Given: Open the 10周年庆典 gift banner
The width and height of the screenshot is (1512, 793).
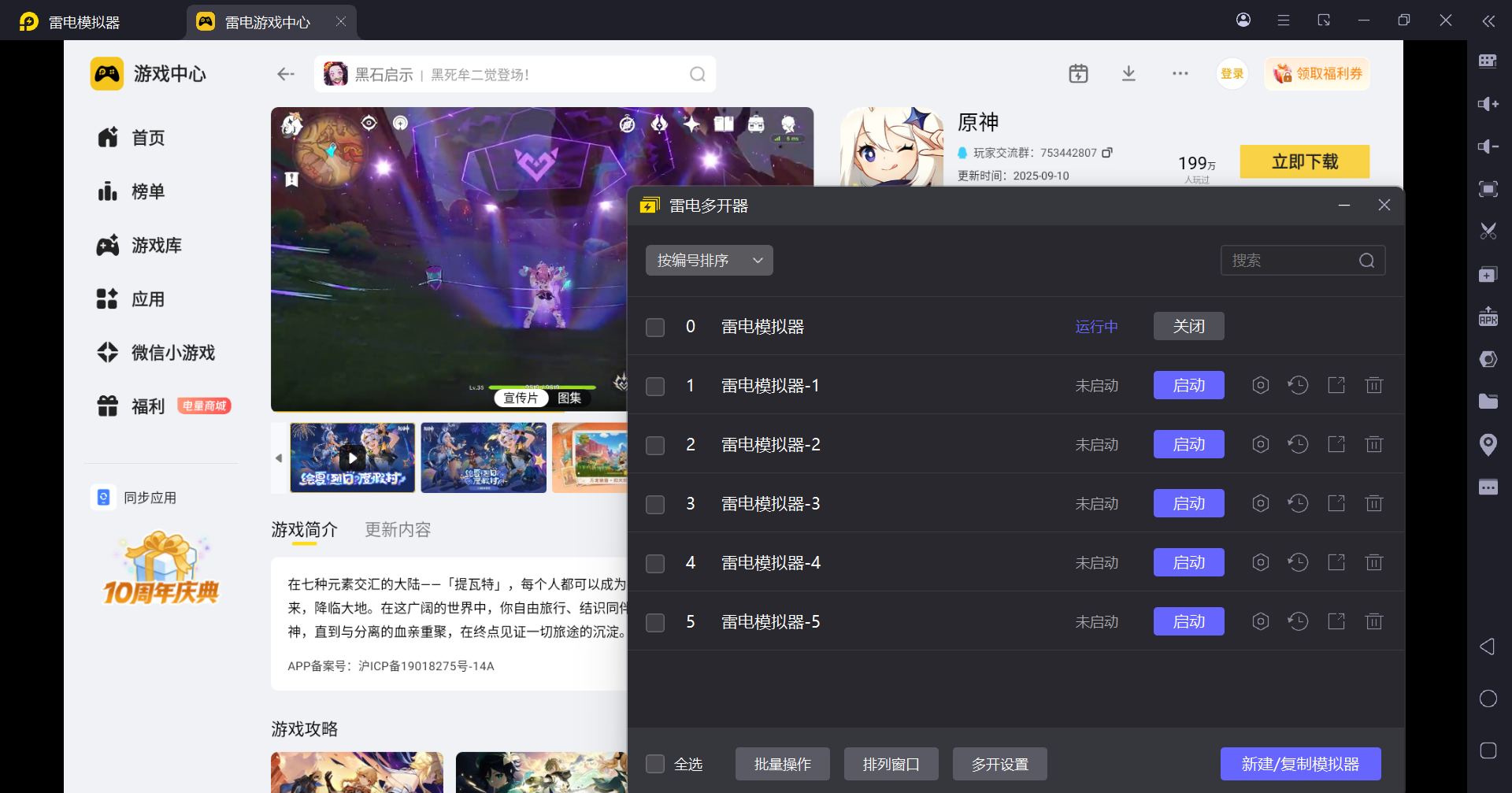Looking at the screenshot, I should 161,569.
